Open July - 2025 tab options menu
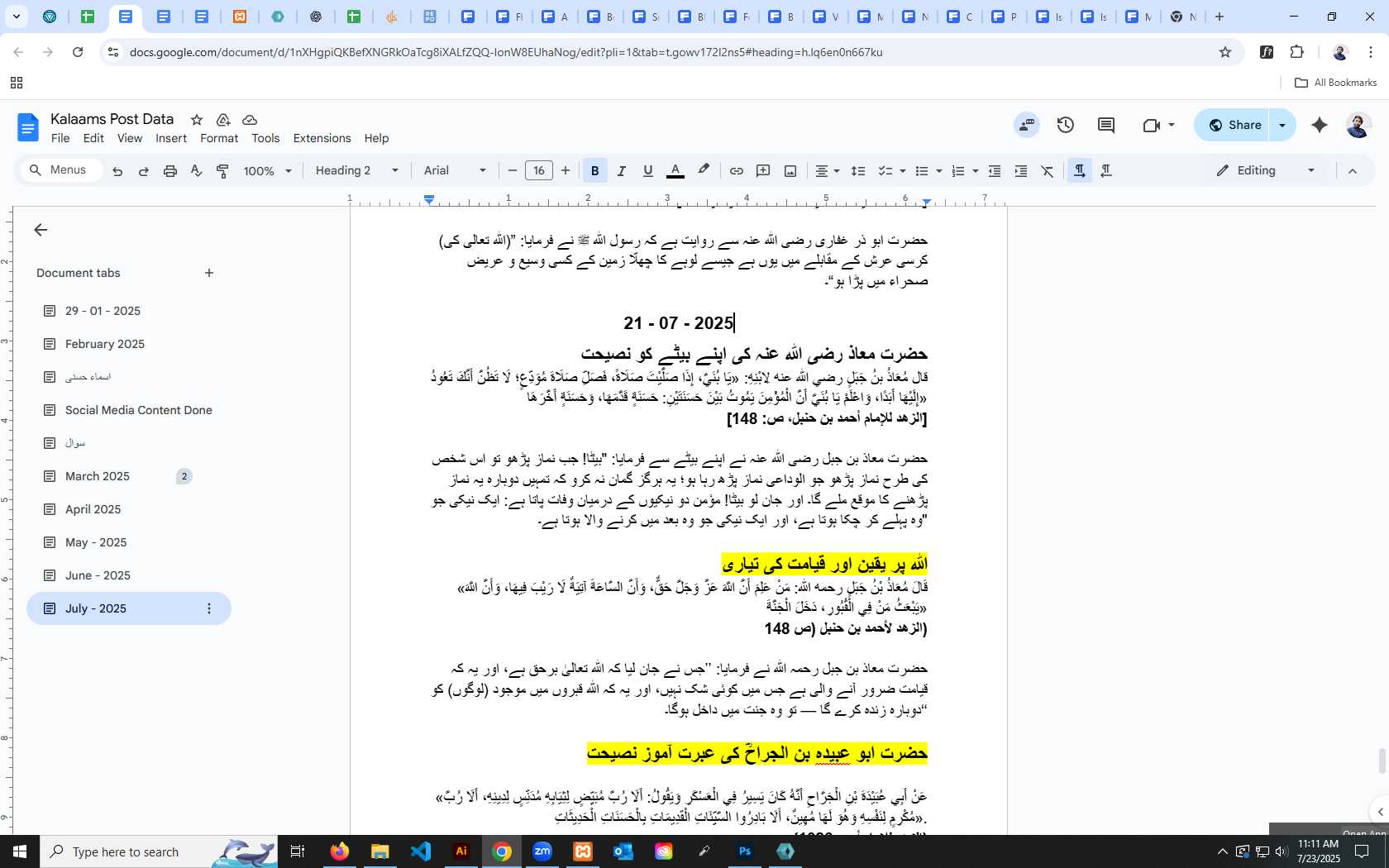The width and height of the screenshot is (1389, 868). click(x=209, y=608)
